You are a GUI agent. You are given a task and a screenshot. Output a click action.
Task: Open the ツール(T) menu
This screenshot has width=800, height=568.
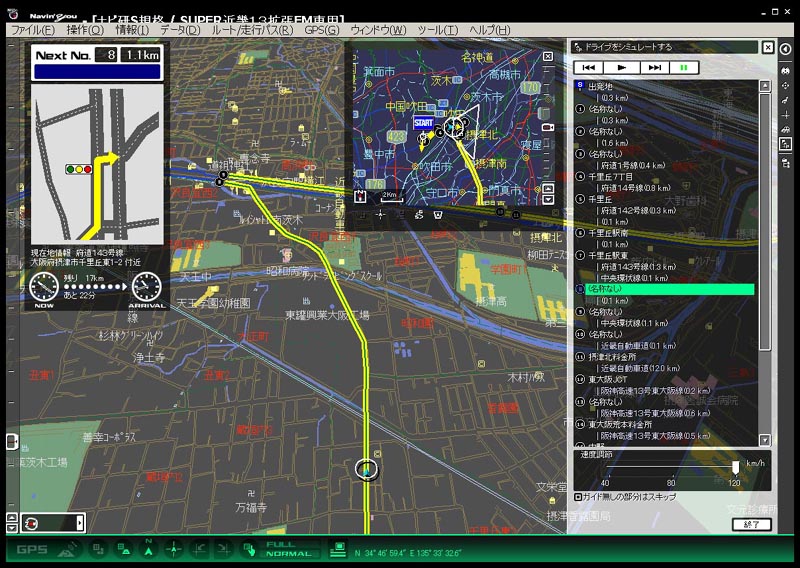[438, 30]
